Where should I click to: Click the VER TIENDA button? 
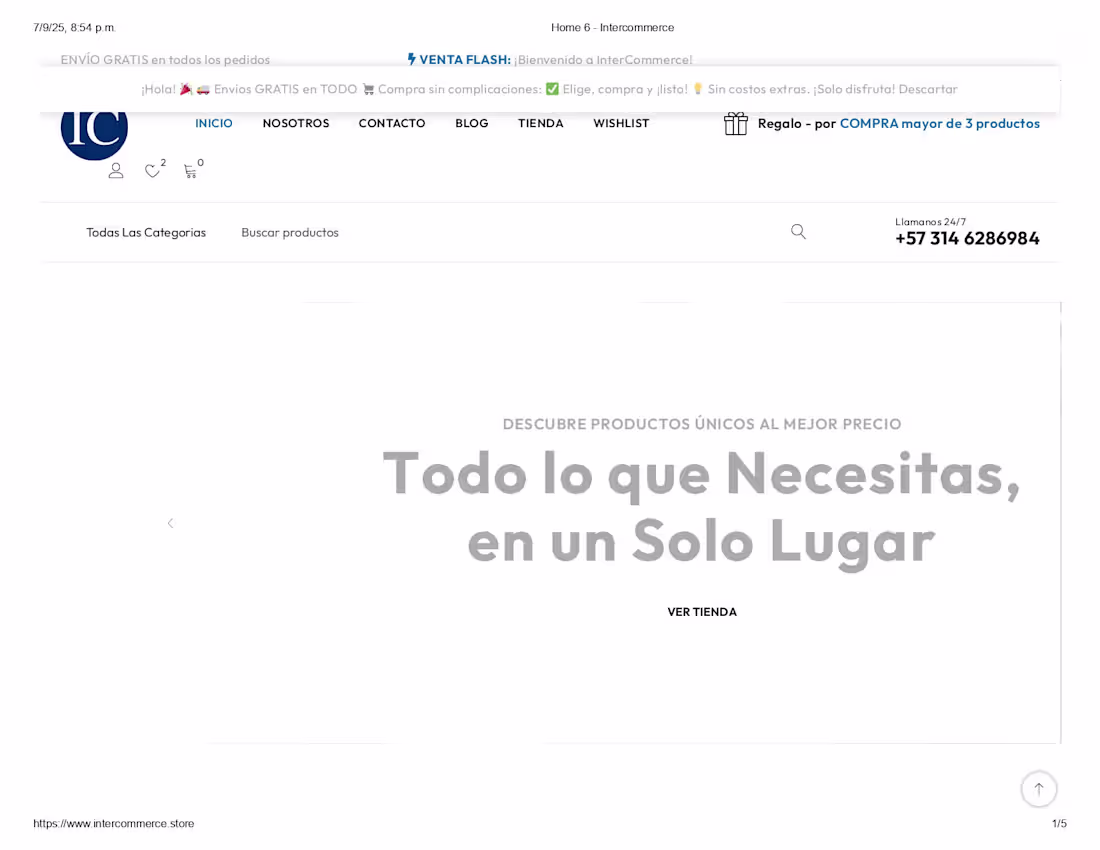702,611
